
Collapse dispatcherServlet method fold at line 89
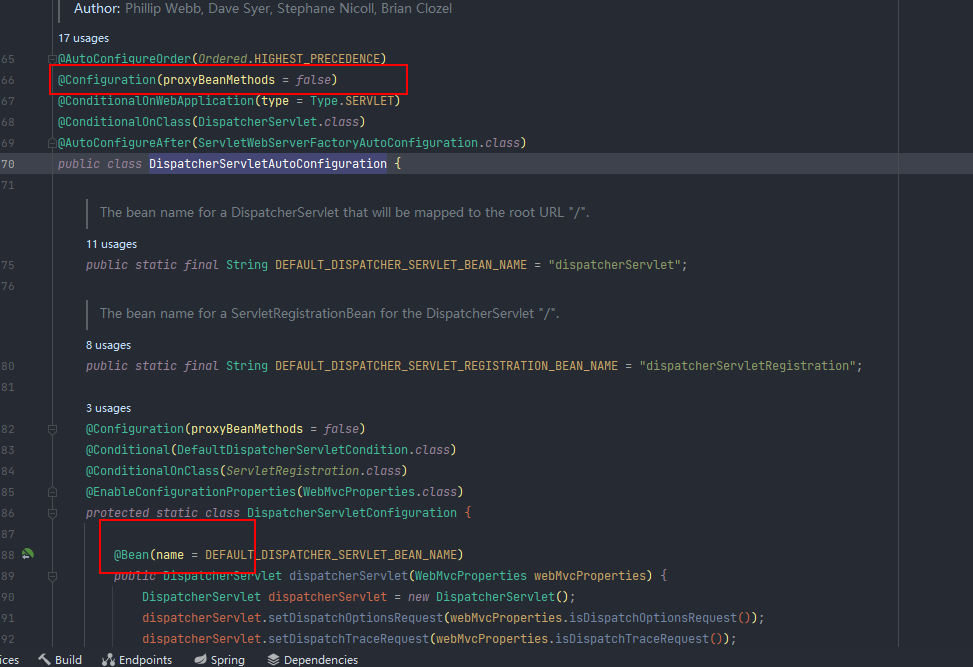click(x=53, y=576)
